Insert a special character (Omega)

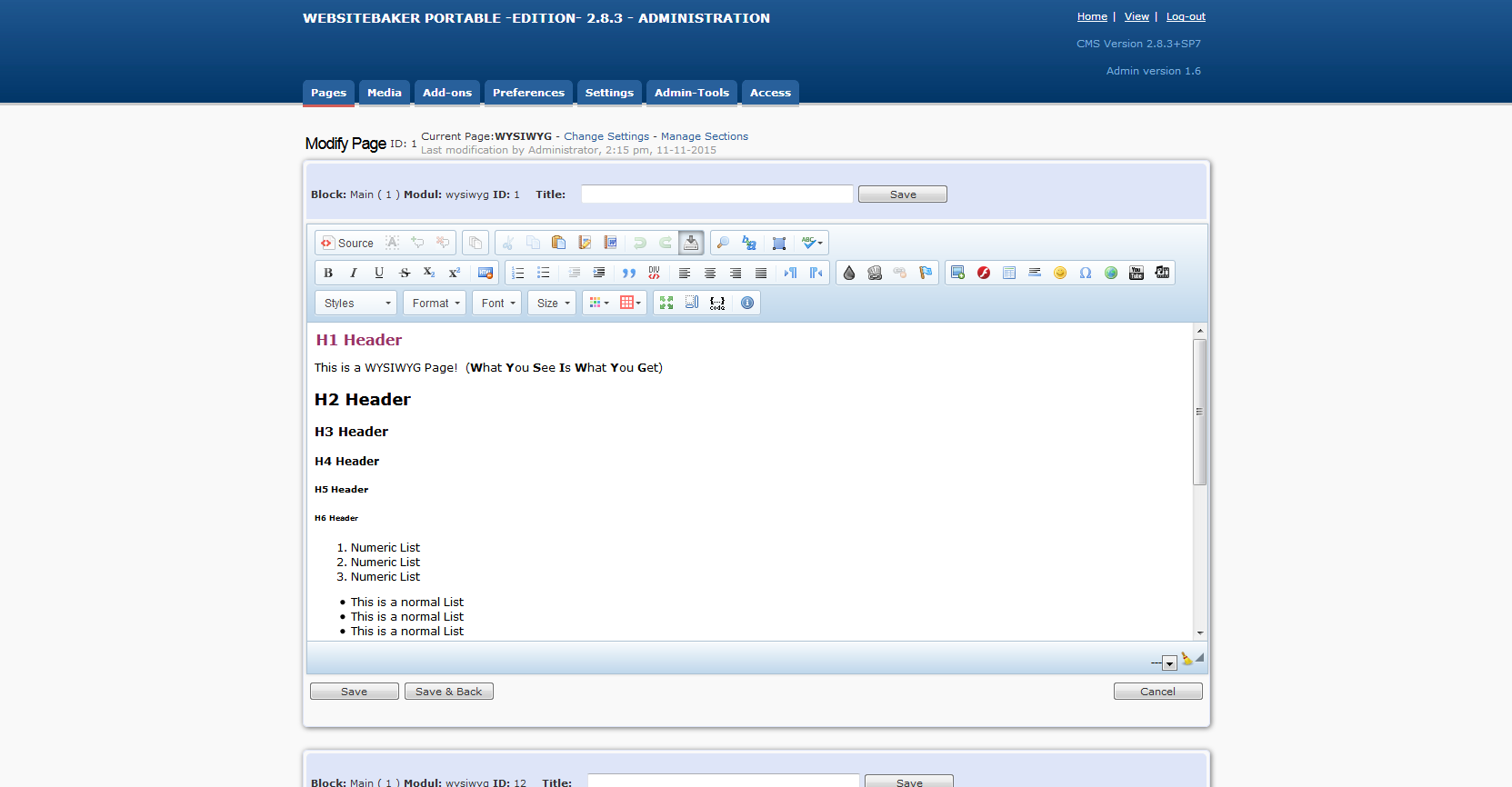click(x=1086, y=273)
